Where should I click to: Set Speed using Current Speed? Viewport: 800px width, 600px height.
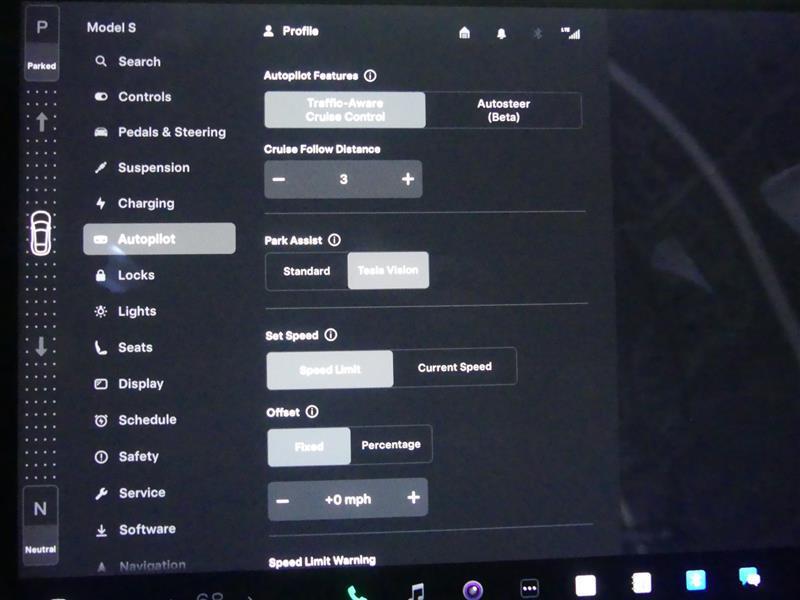coord(455,367)
